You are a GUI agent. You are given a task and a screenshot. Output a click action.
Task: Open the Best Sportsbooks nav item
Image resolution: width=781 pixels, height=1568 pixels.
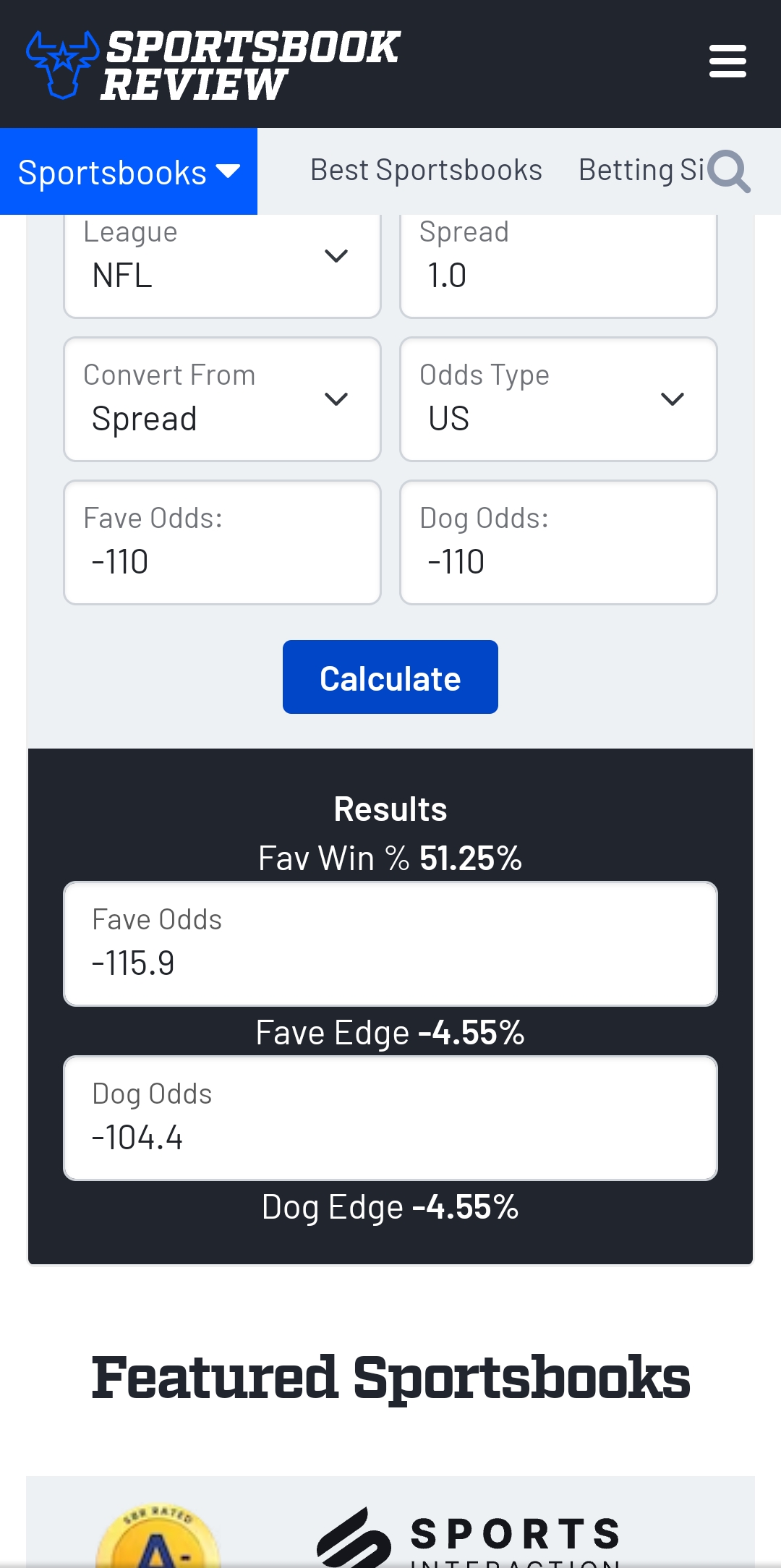tap(426, 171)
